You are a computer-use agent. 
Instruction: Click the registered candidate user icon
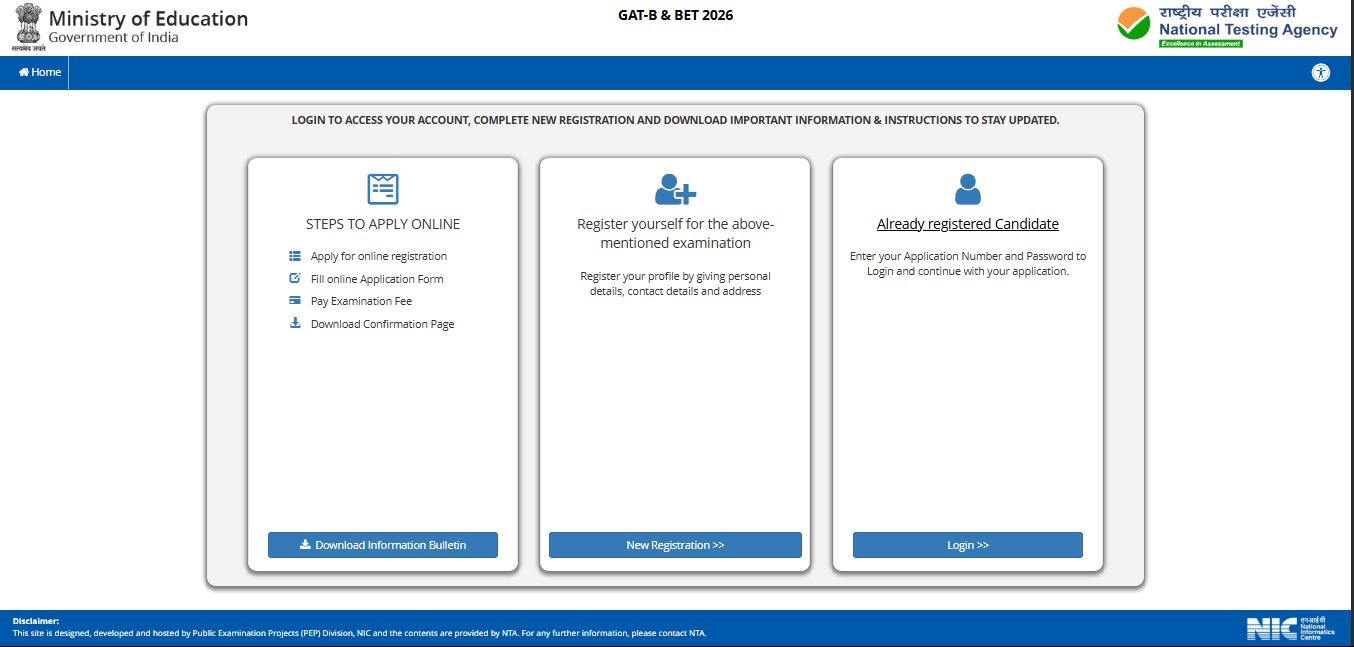coord(967,189)
